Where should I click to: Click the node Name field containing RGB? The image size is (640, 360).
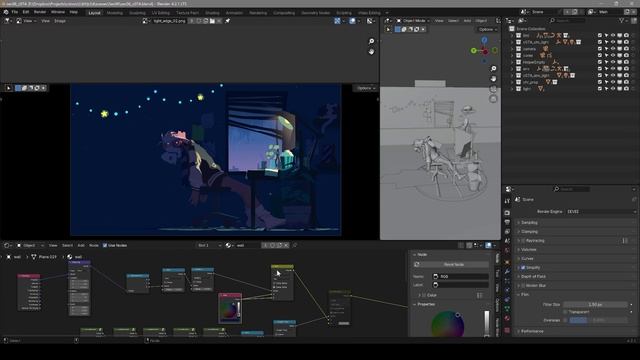tap(460, 276)
